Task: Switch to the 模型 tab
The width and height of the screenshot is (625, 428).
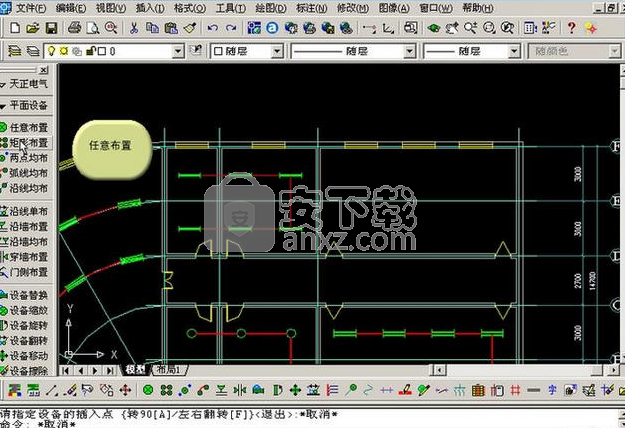Action: tap(136, 370)
